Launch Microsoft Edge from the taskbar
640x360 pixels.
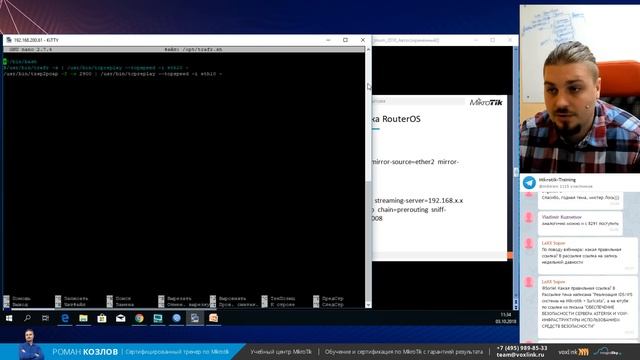coord(64,318)
